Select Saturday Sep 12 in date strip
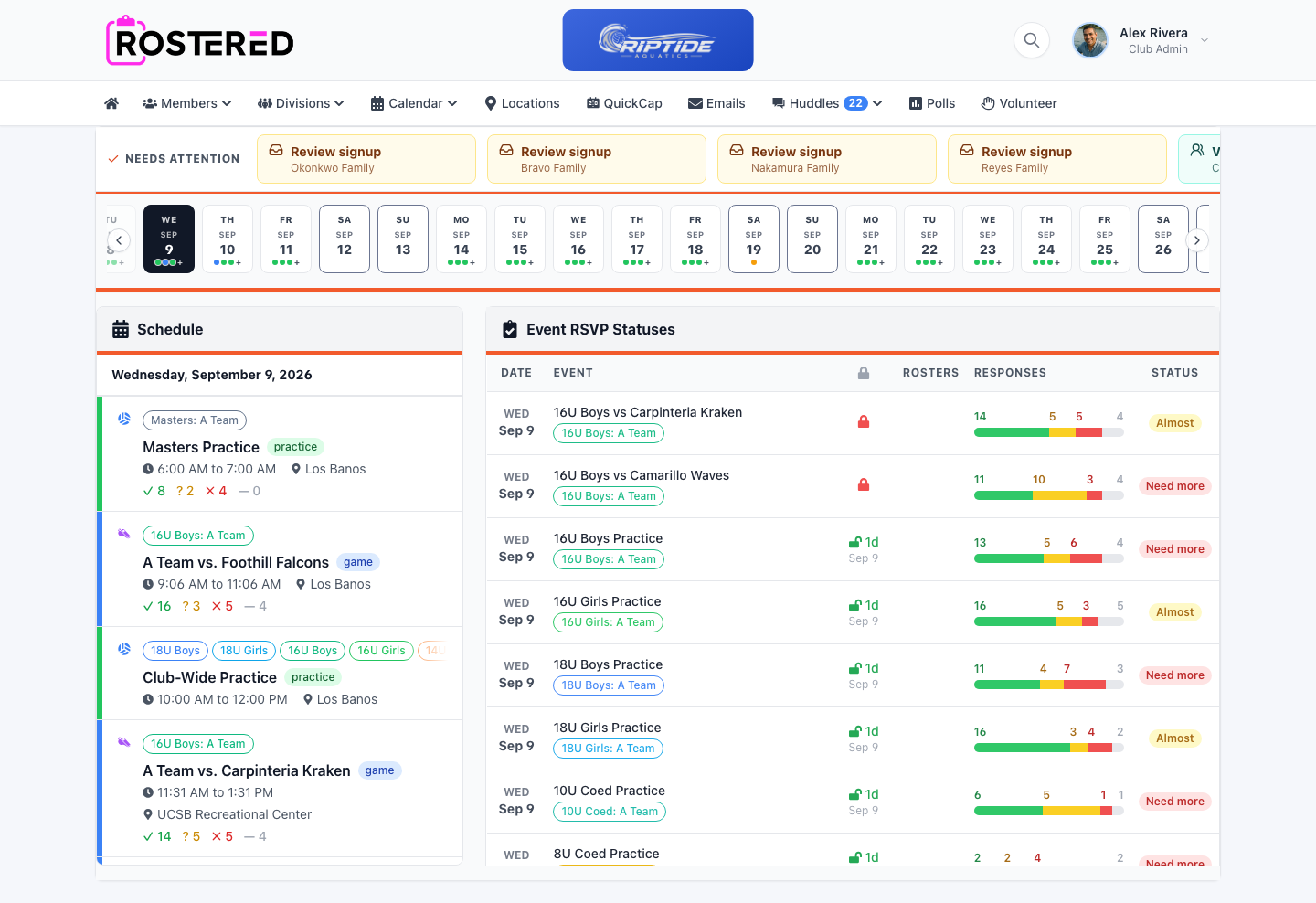The image size is (1316, 903). coord(345,239)
